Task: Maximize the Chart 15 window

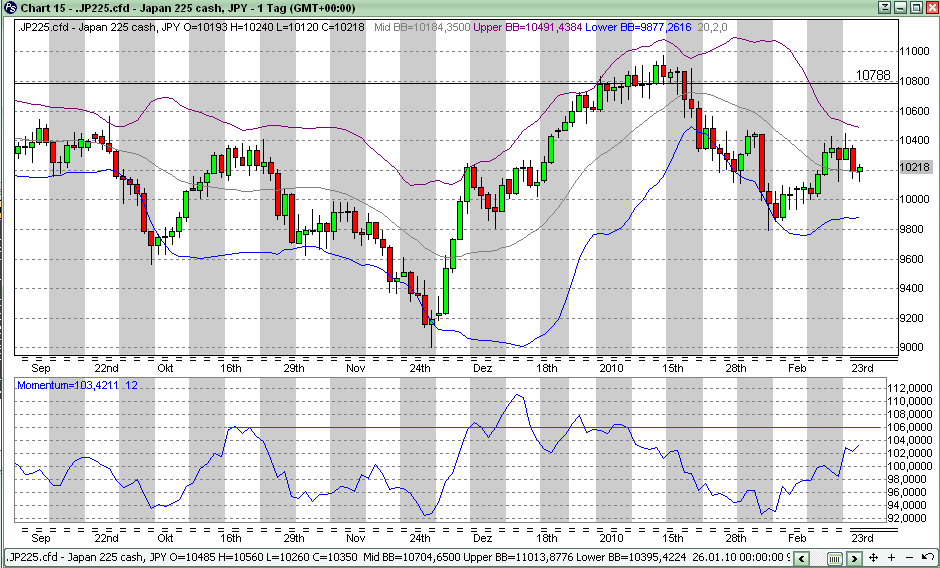Action: tap(915, 8)
